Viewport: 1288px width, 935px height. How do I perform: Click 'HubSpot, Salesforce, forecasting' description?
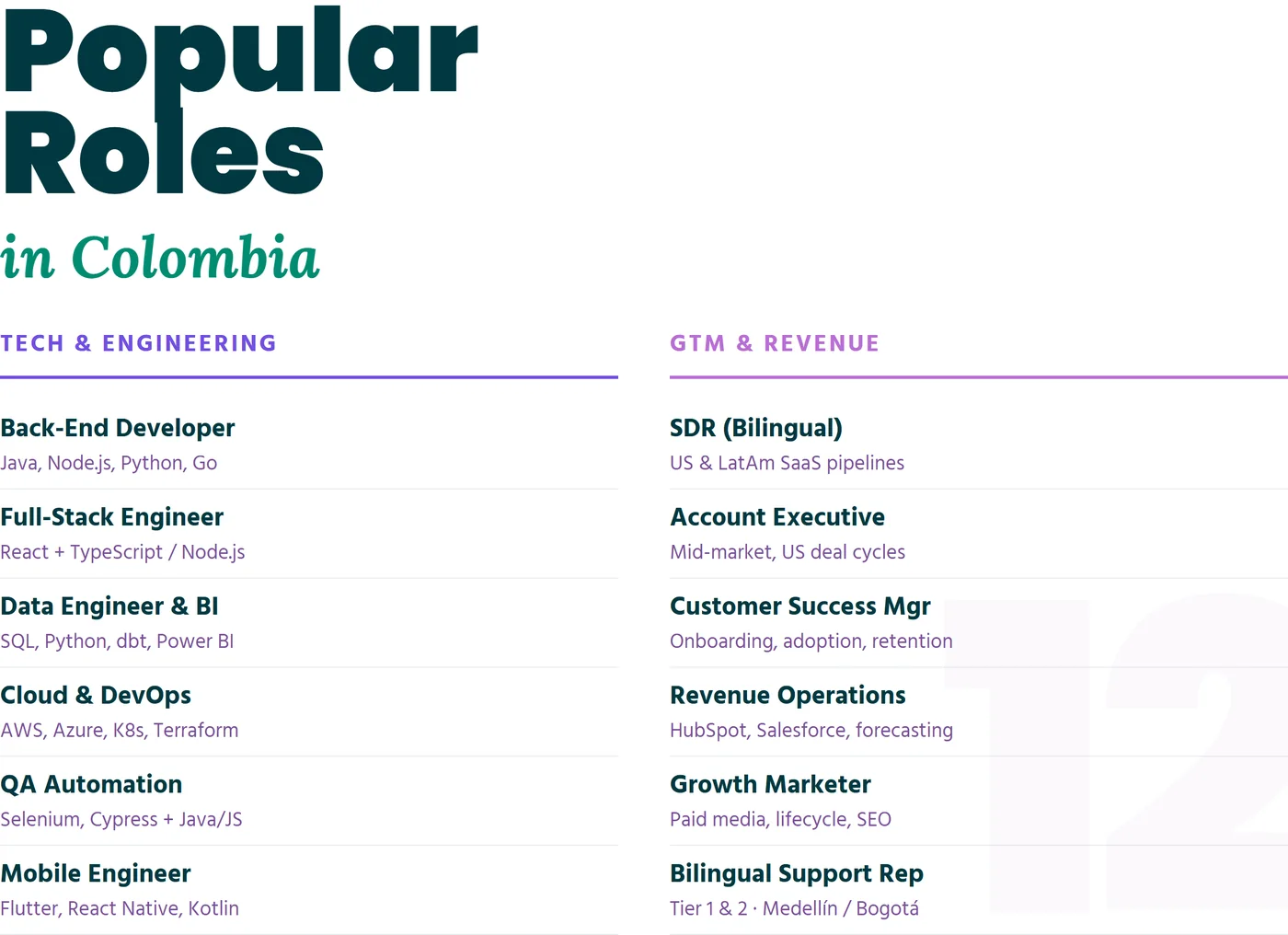point(811,731)
